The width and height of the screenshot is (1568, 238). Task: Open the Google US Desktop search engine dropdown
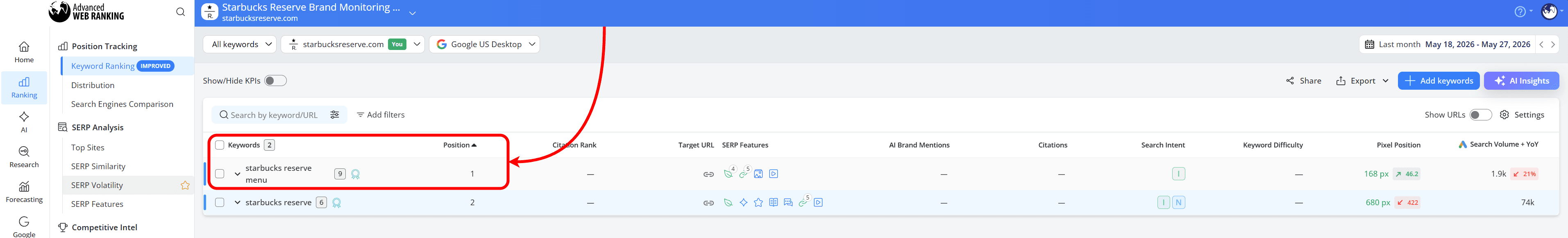[485, 44]
